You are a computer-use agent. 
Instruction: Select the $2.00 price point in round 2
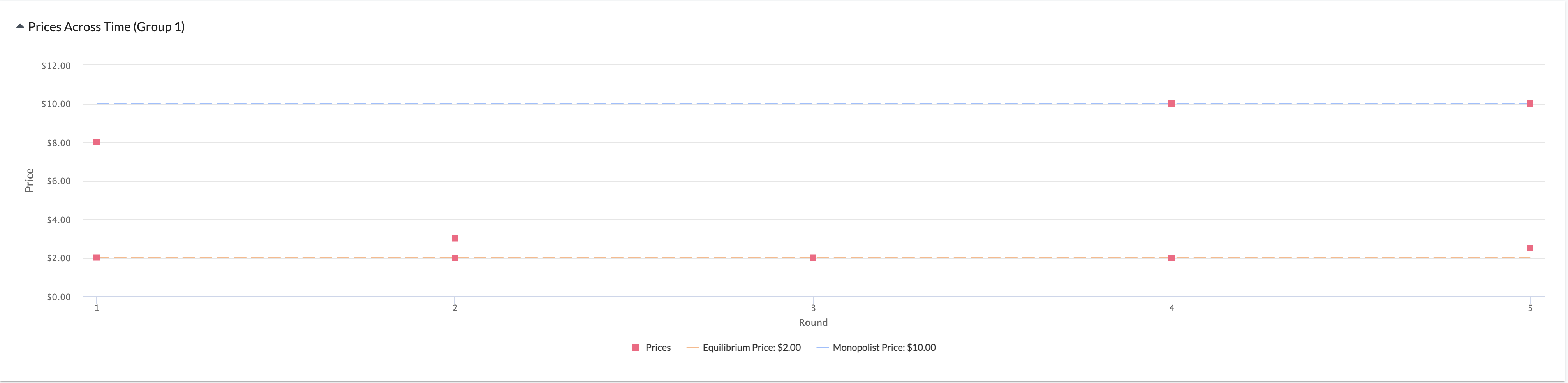click(x=455, y=258)
